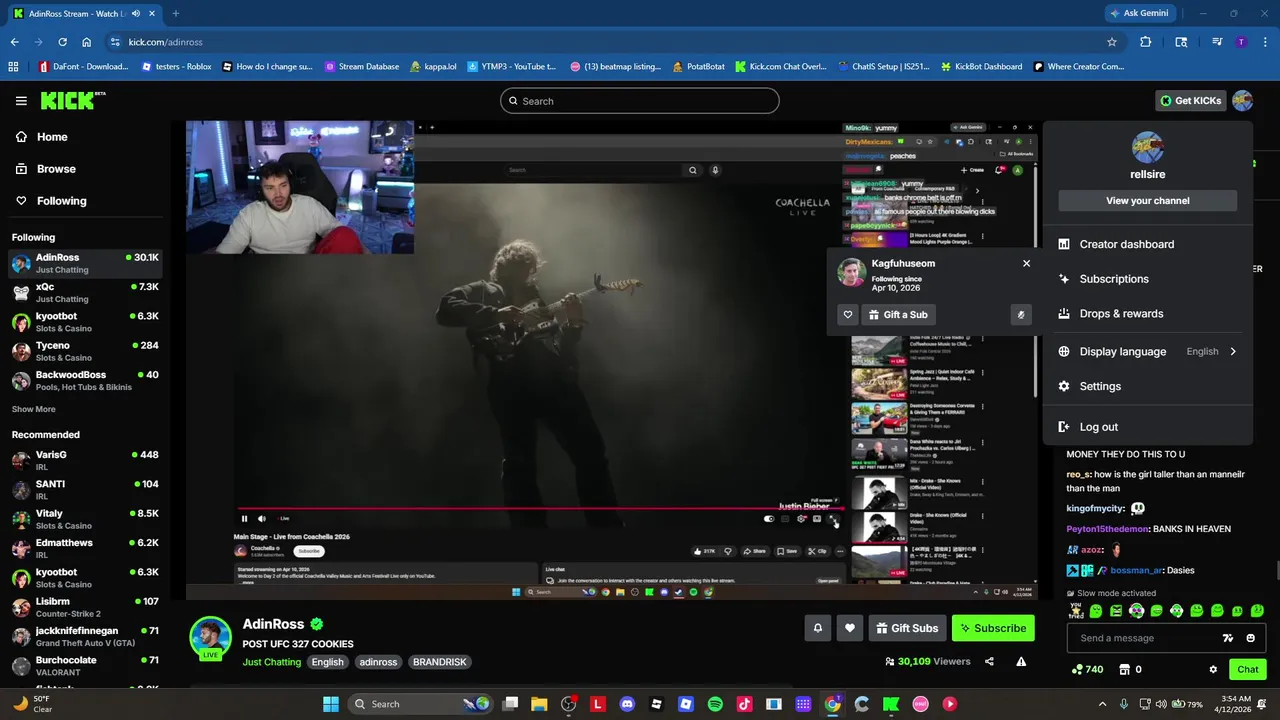Click the KICK logo

[72, 100]
